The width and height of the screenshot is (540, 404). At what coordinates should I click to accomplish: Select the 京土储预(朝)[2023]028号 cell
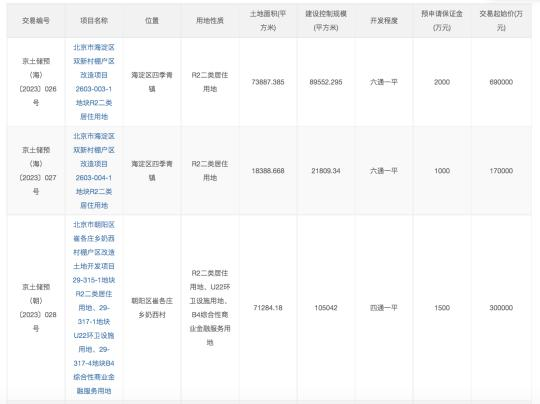coord(36,308)
